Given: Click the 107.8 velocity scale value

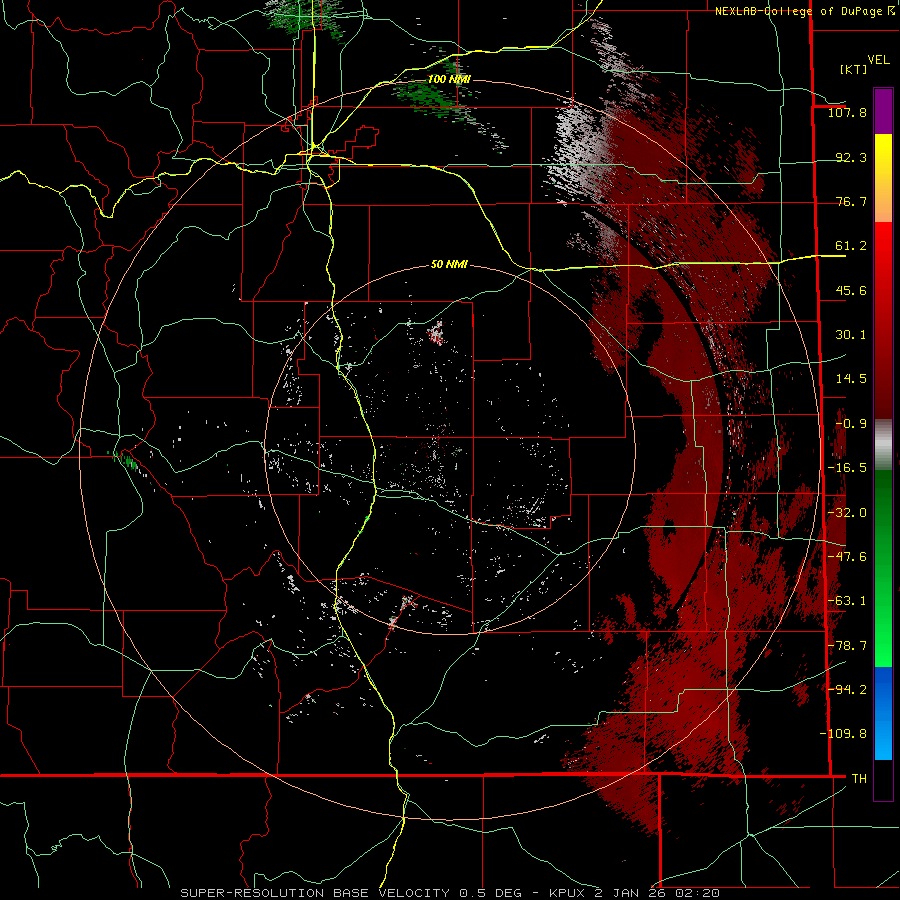Looking at the screenshot, I should 847,112.
